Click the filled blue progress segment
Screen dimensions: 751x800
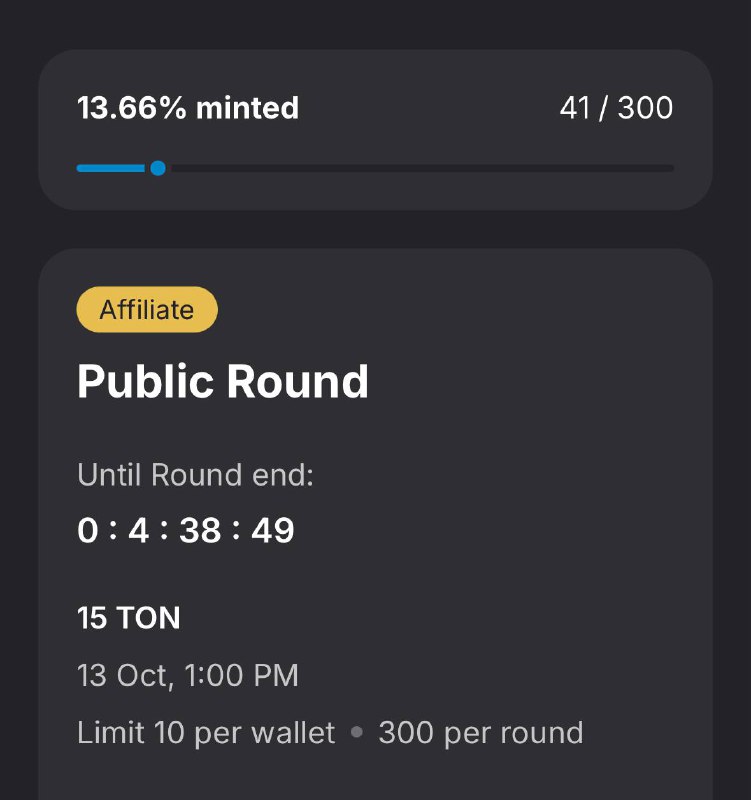click(110, 168)
